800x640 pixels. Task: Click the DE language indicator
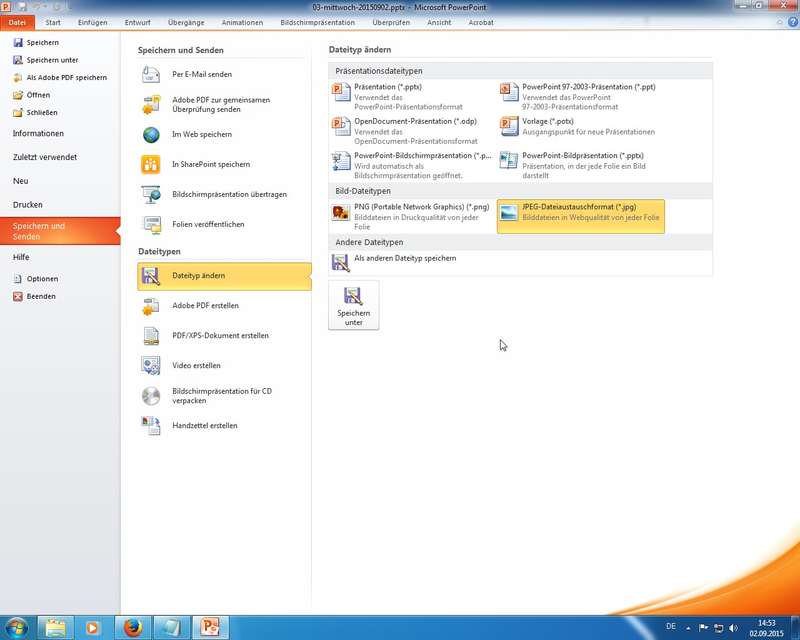671,626
